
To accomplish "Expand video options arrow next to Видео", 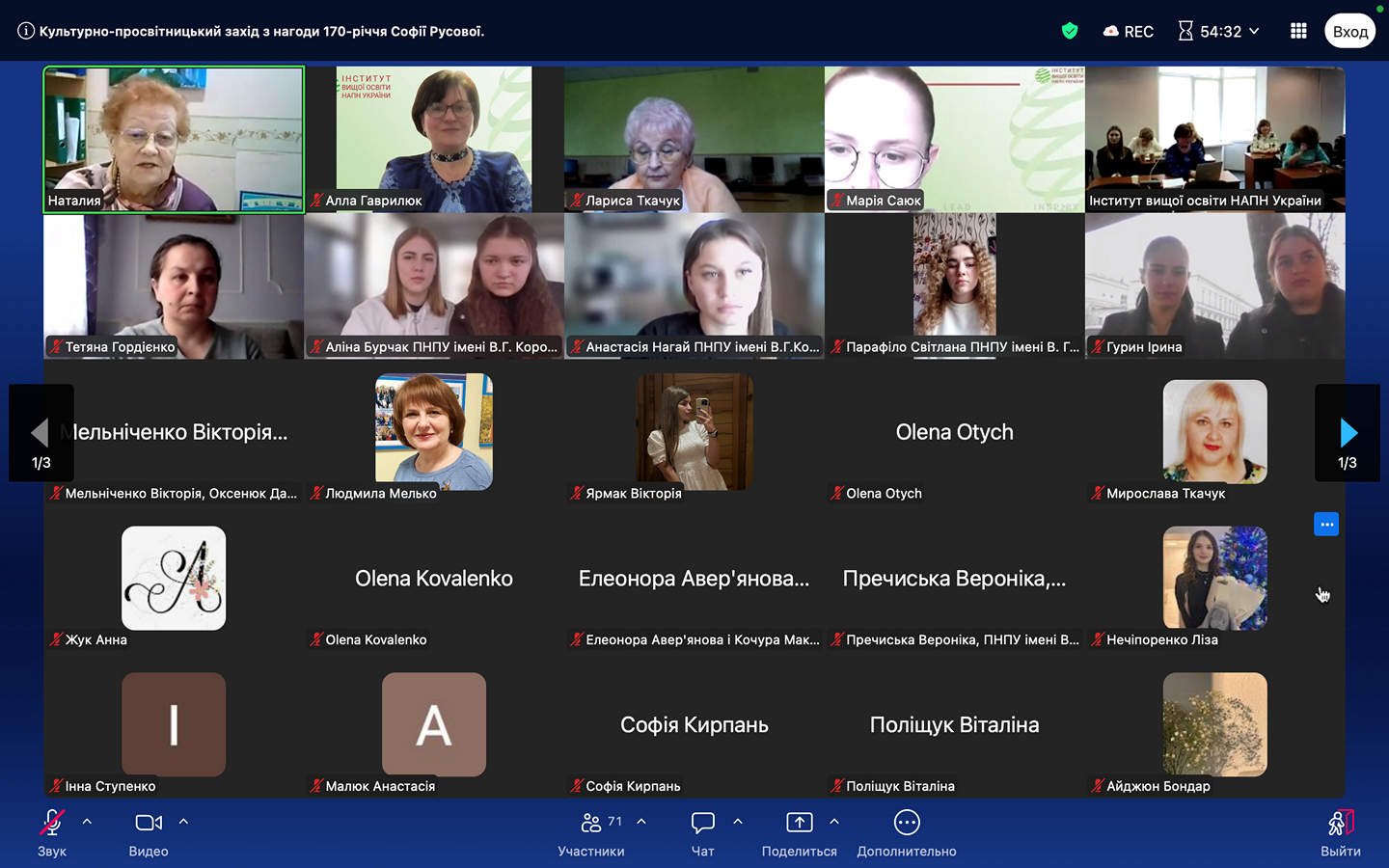I will tap(183, 822).
